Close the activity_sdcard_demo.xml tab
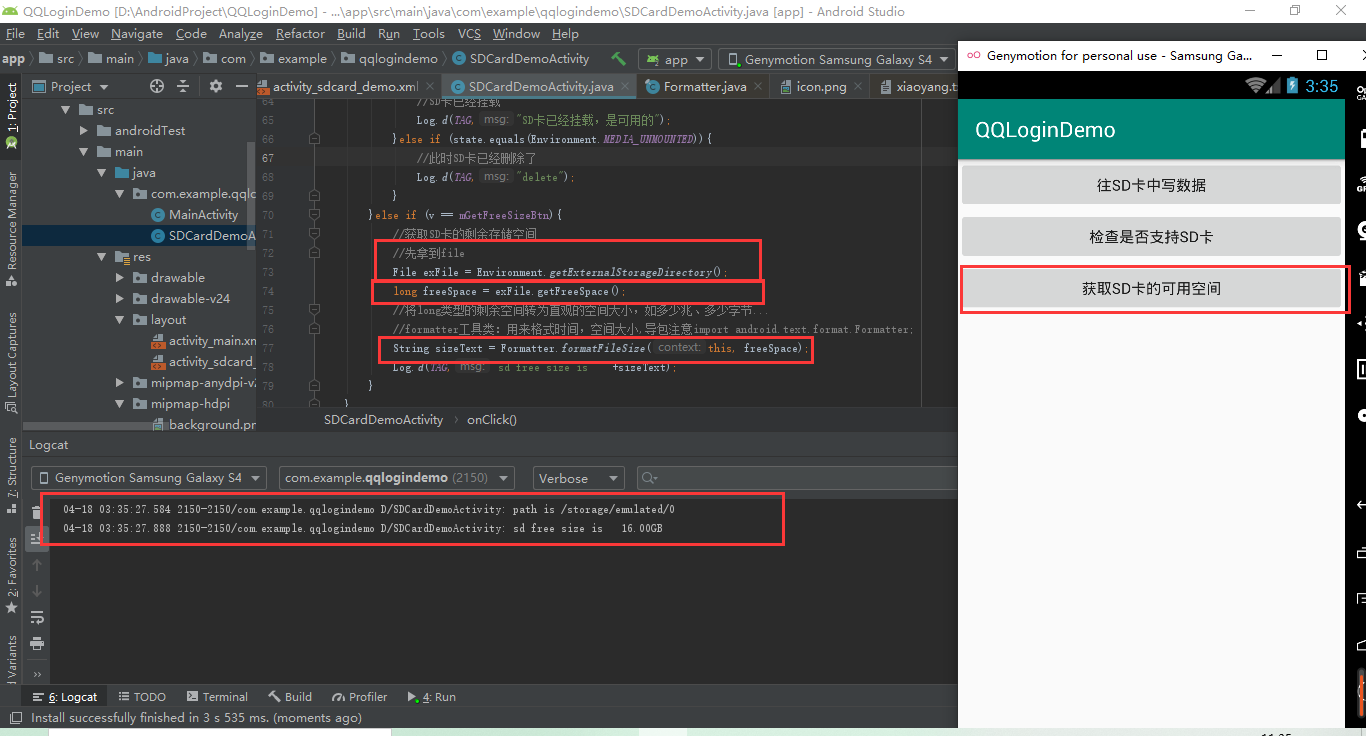Viewport: 1366px width, 736px height. [x=431, y=87]
